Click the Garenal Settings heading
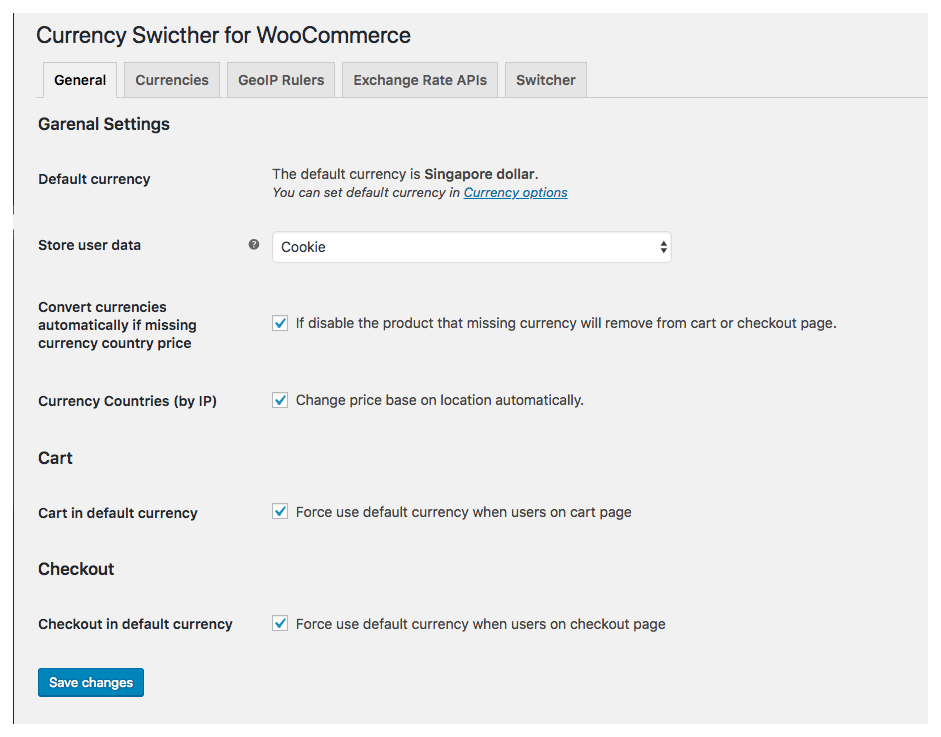The image size is (941, 737). (x=104, y=124)
